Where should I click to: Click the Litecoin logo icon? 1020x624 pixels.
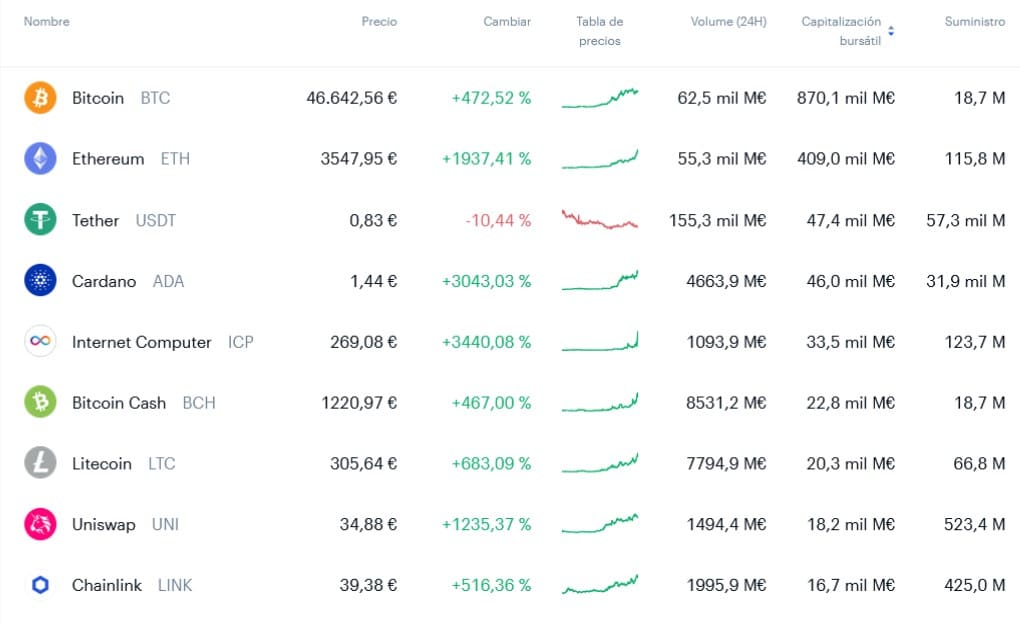pyautogui.click(x=40, y=464)
